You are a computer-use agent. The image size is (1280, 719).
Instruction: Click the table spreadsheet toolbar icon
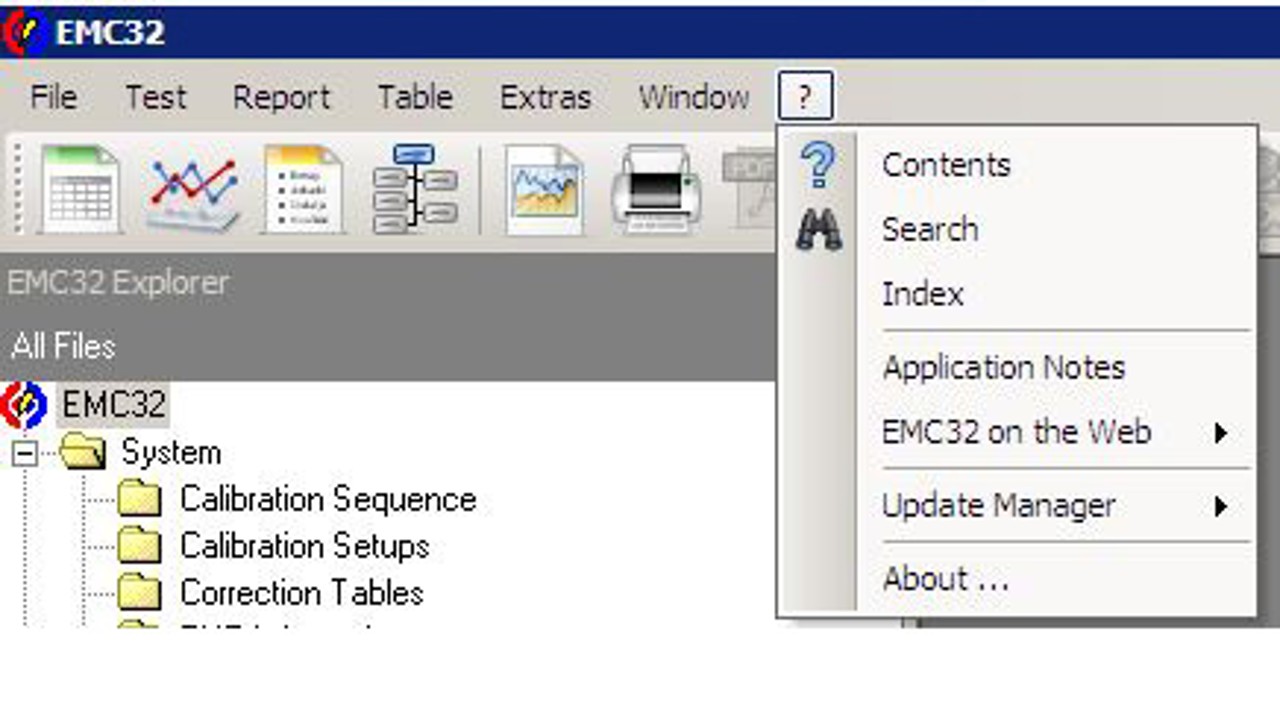79,189
